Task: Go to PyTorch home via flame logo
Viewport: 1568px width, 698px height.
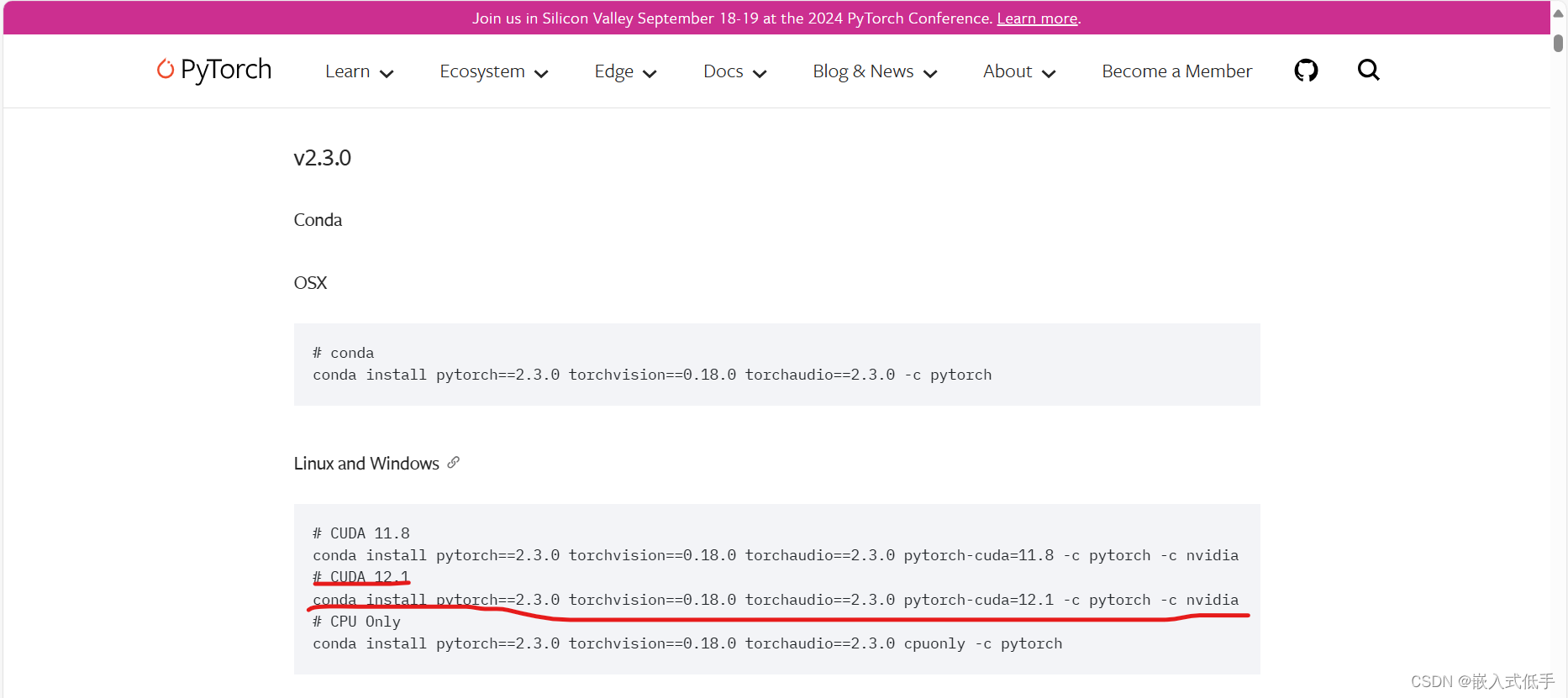Action: tap(166, 69)
